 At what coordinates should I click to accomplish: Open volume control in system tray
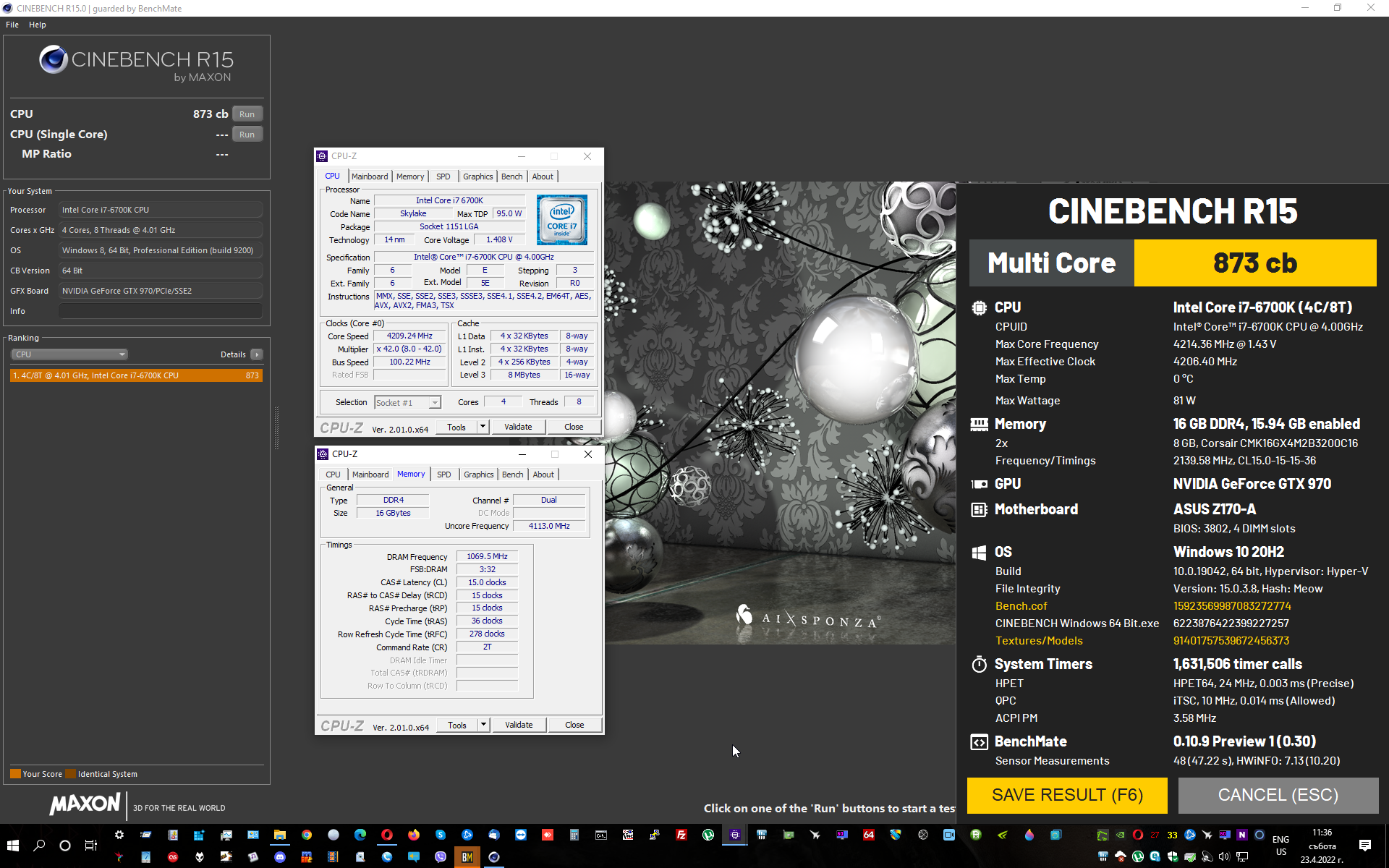pyautogui.click(x=1223, y=856)
